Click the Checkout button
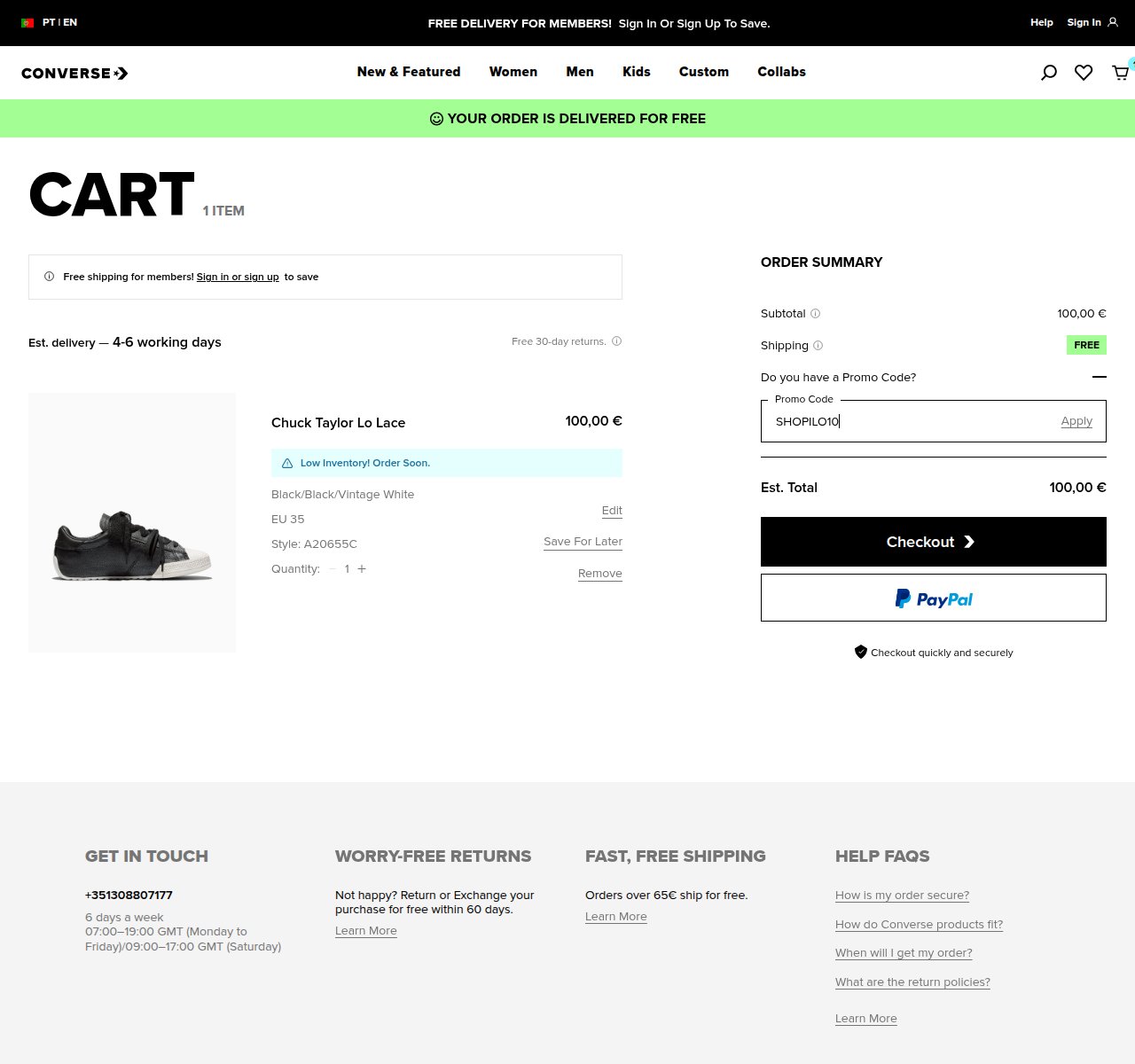The width and height of the screenshot is (1135, 1064). click(934, 542)
